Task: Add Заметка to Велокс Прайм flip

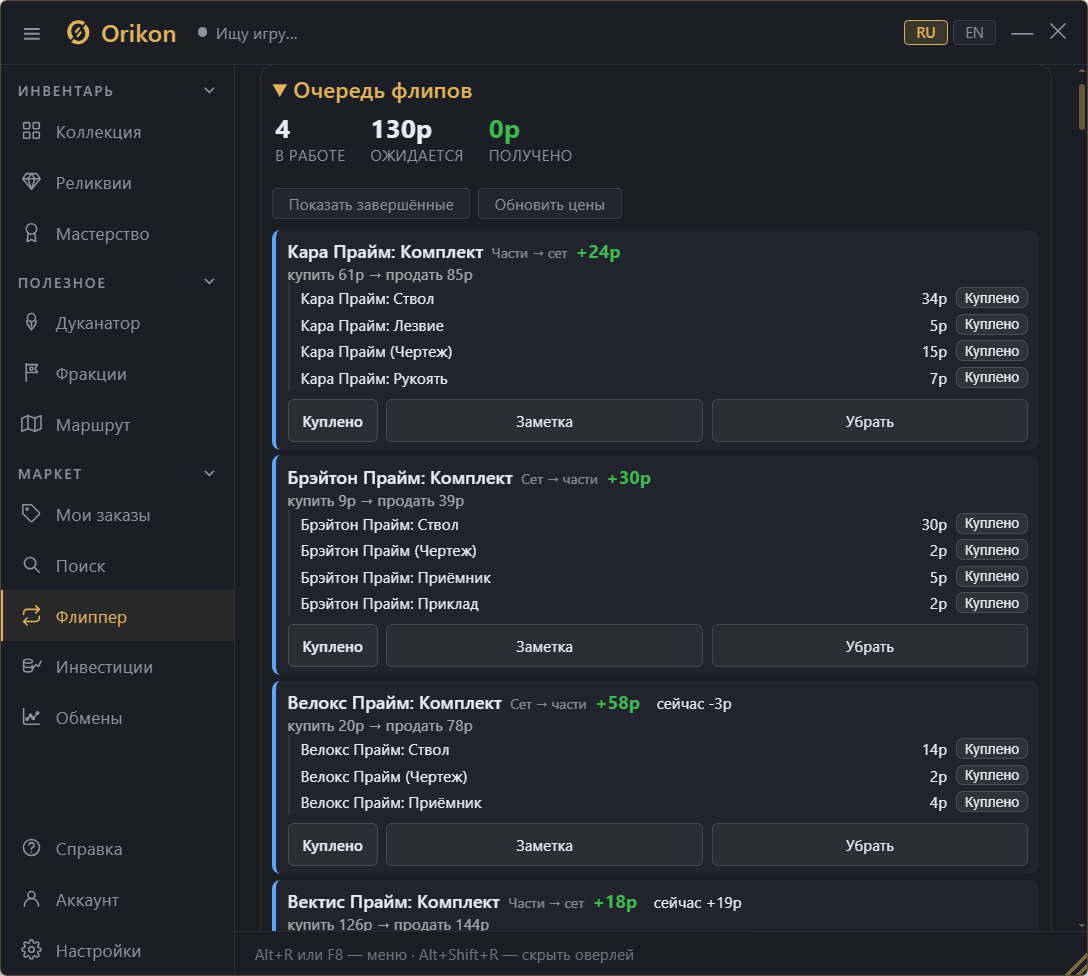Action: point(544,845)
